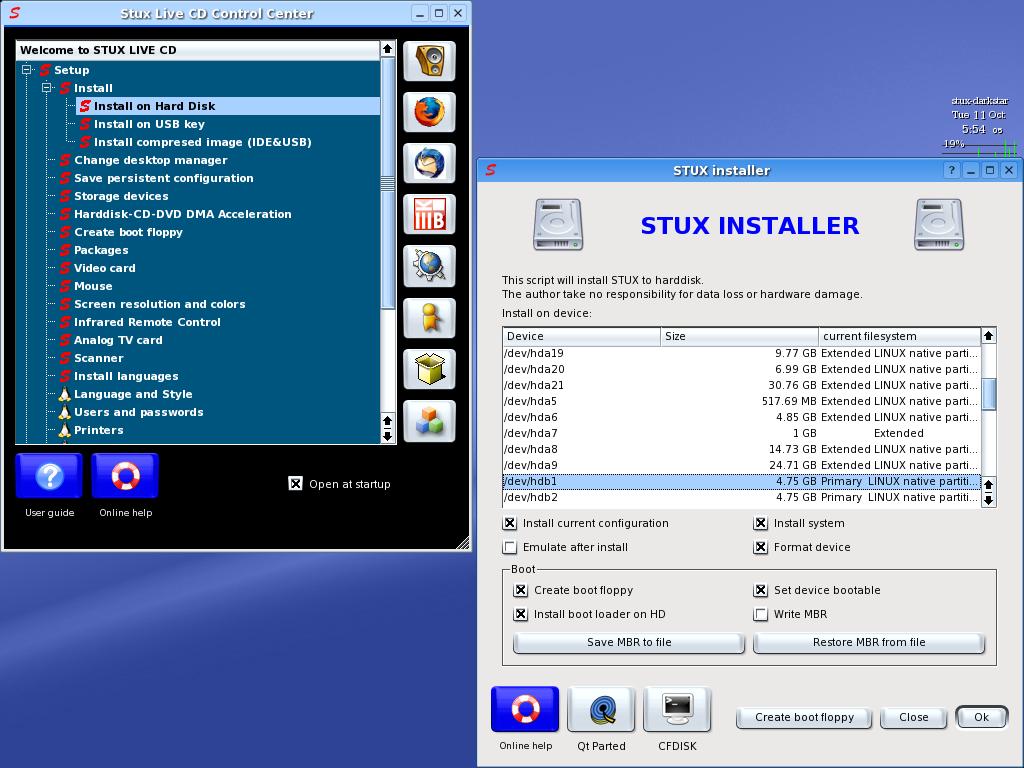This screenshot has height=768, width=1024.
Task: Open the speaker sound icon in Control Center
Action: [429, 61]
